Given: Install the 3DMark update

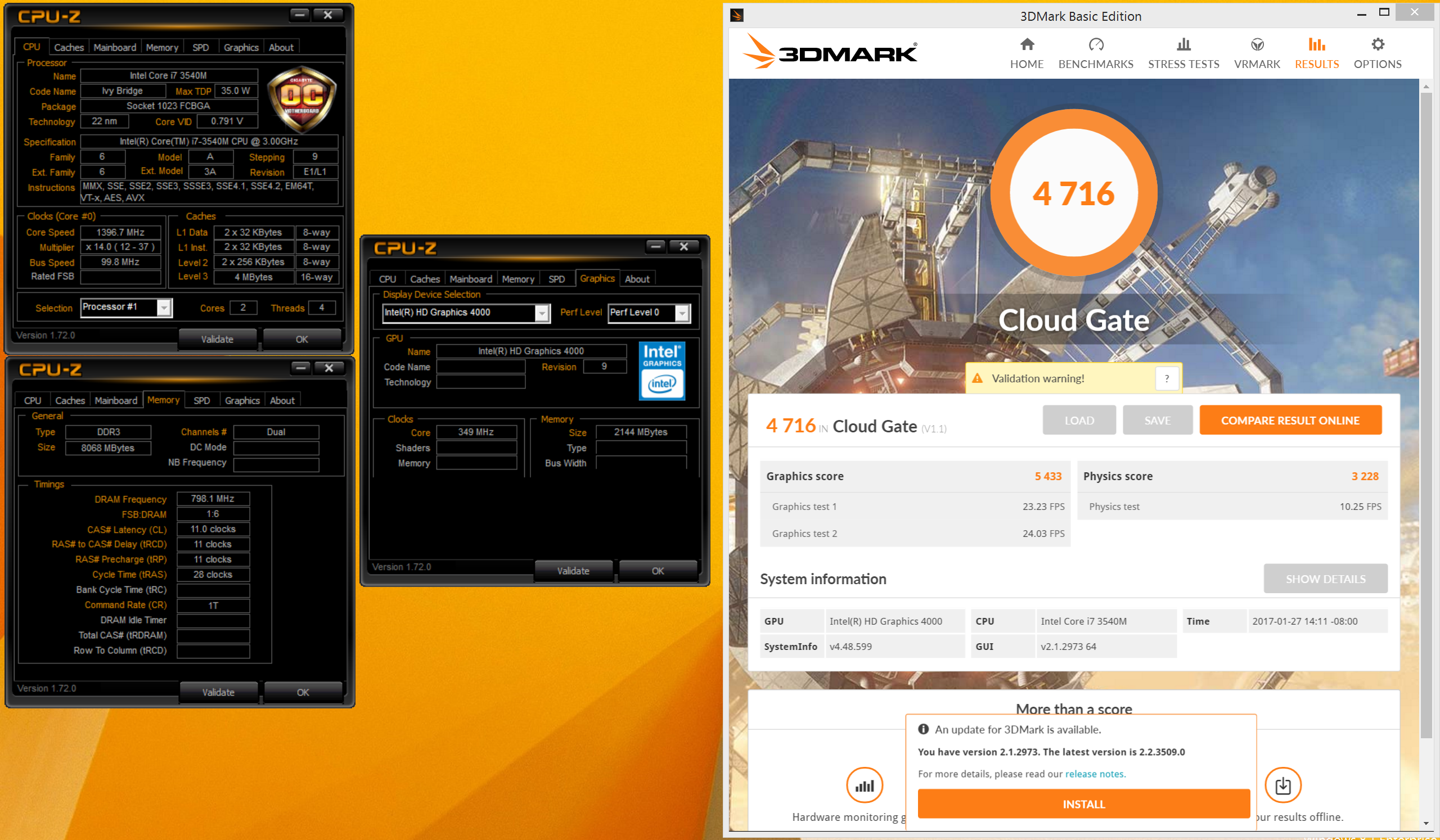Looking at the screenshot, I should tap(1083, 804).
